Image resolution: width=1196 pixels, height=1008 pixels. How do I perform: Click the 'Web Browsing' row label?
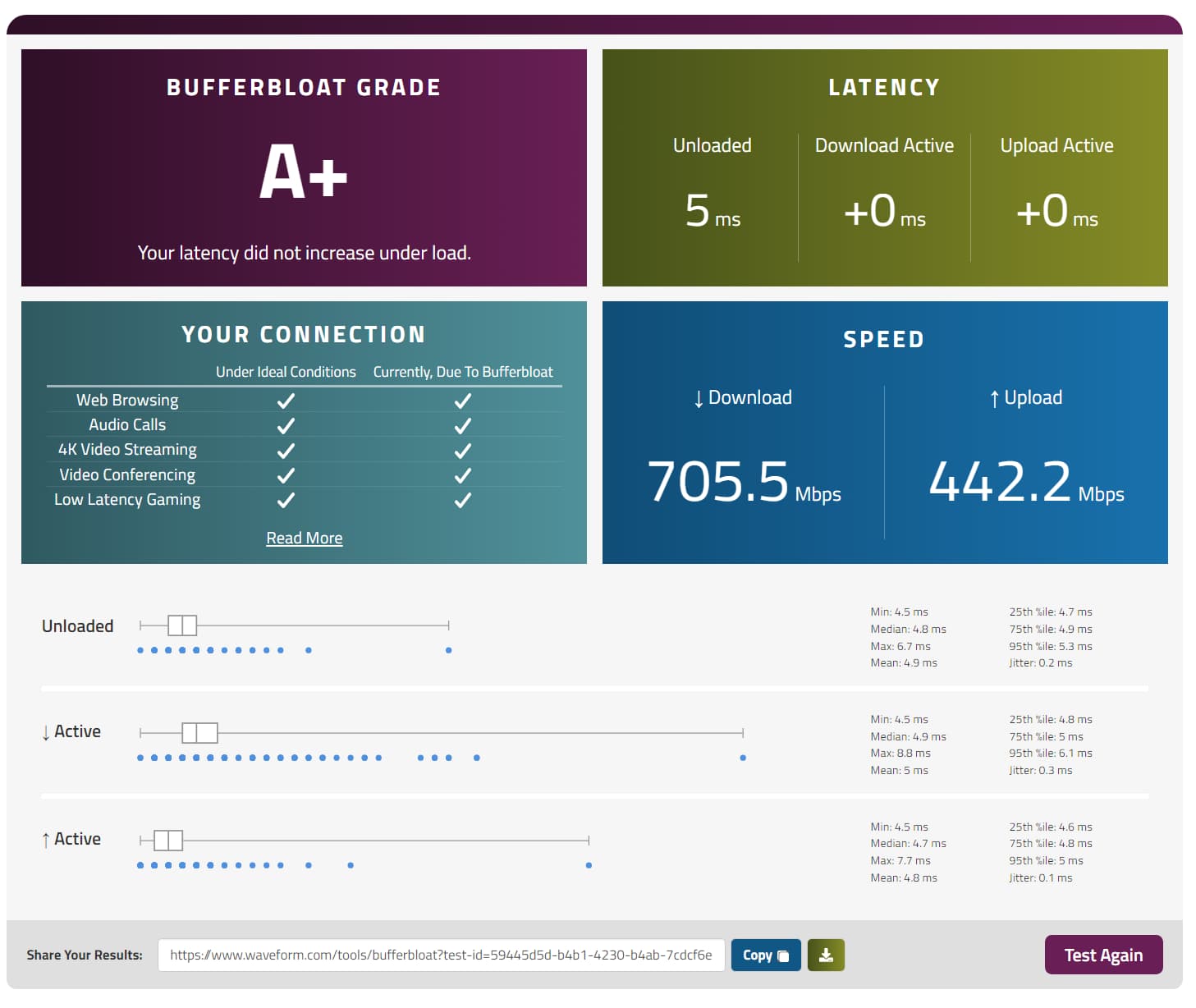pos(127,400)
